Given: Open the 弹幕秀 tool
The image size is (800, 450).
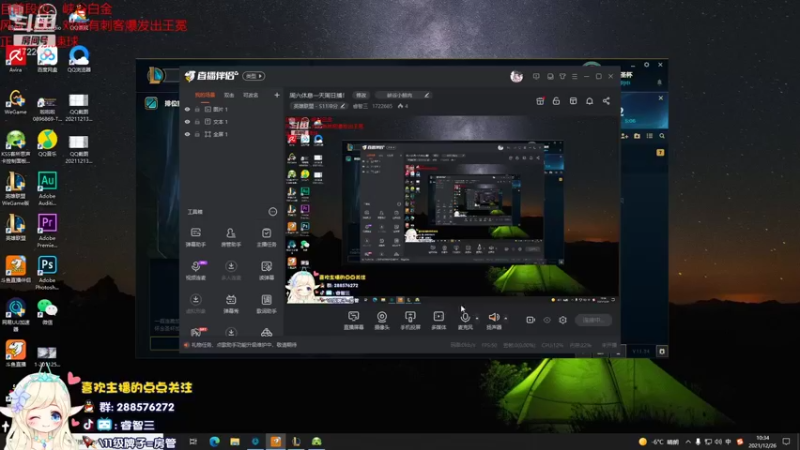Looking at the screenshot, I should pyautogui.click(x=231, y=304).
